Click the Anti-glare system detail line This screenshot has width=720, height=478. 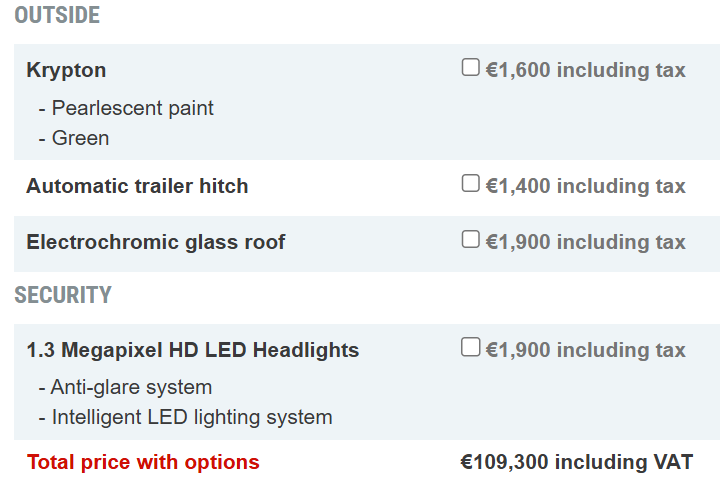pos(125,387)
